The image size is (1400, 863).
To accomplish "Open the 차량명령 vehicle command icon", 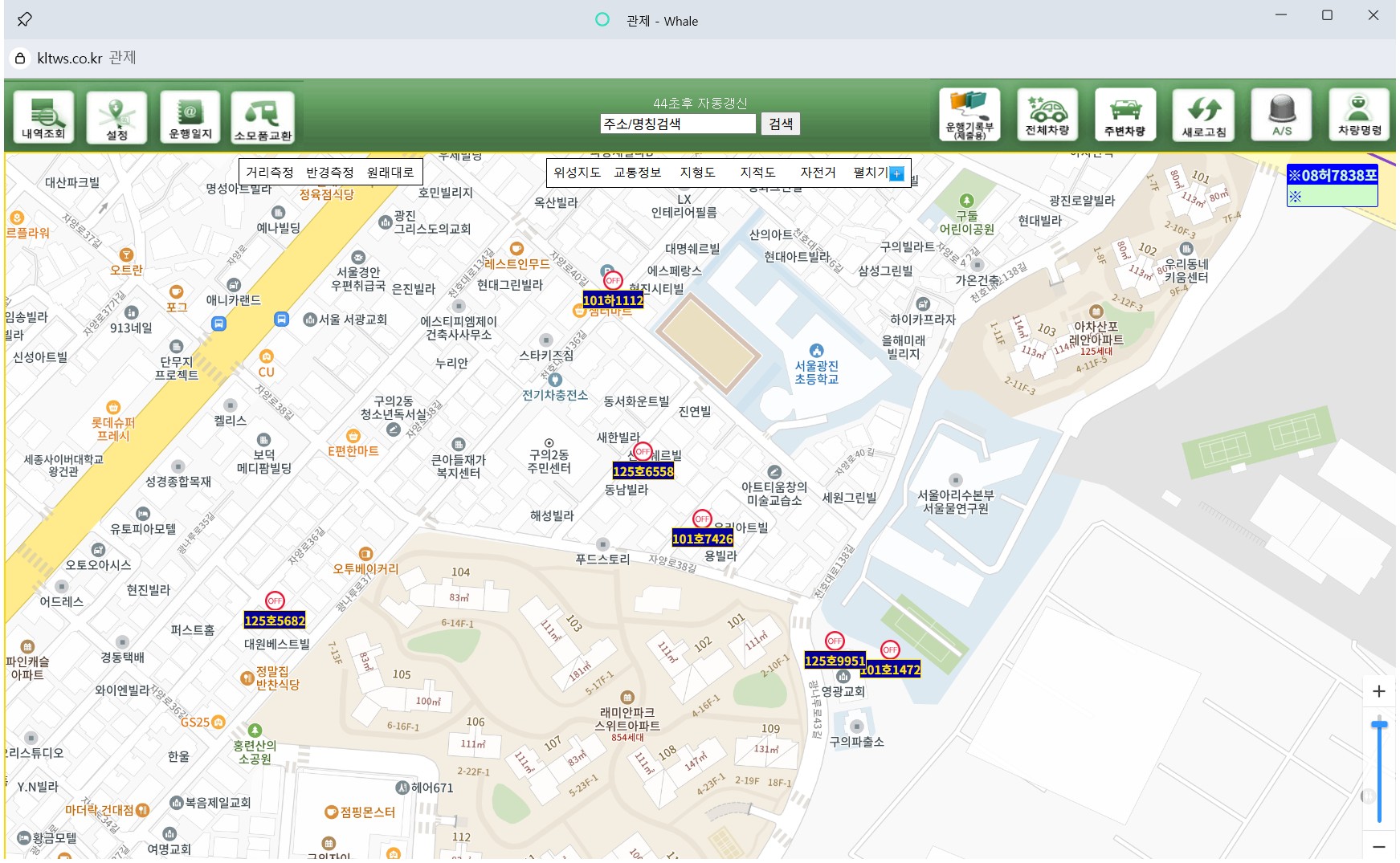I will [x=1359, y=115].
